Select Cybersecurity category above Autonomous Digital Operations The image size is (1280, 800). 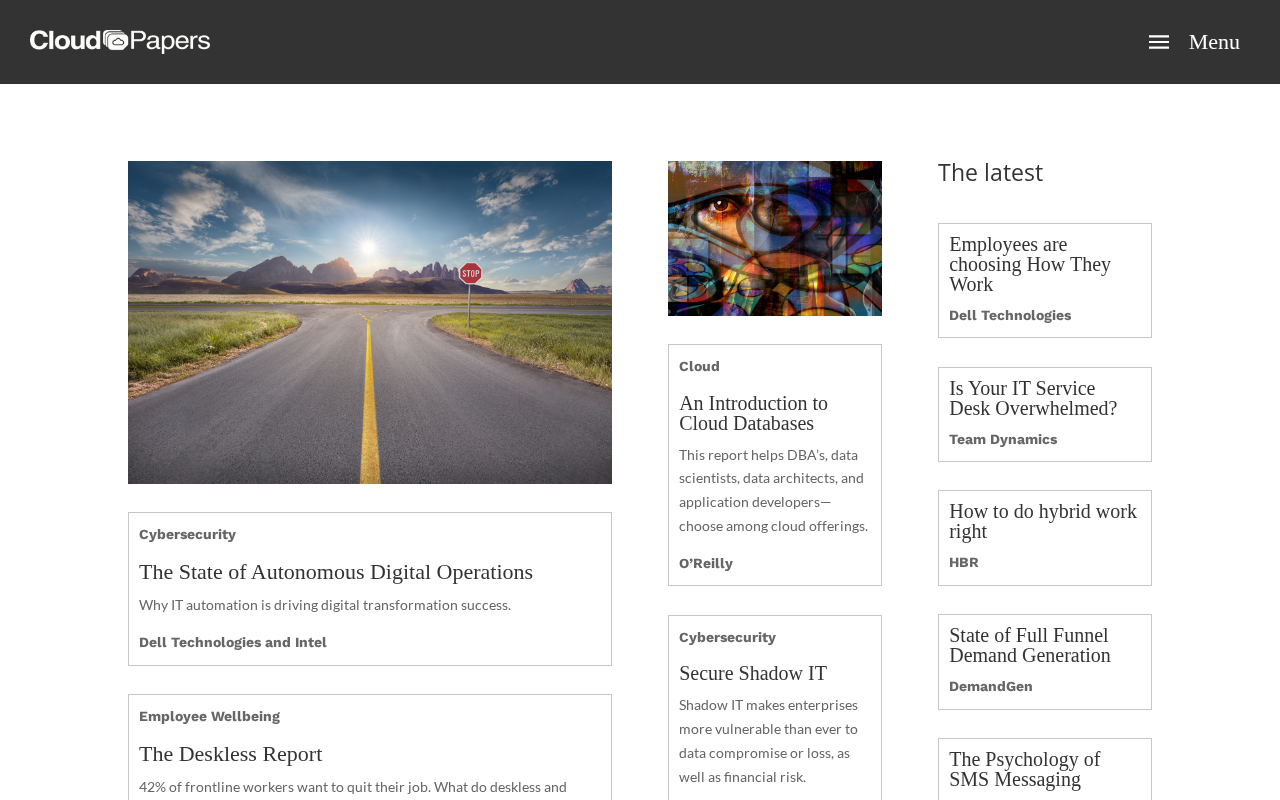[x=188, y=534]
